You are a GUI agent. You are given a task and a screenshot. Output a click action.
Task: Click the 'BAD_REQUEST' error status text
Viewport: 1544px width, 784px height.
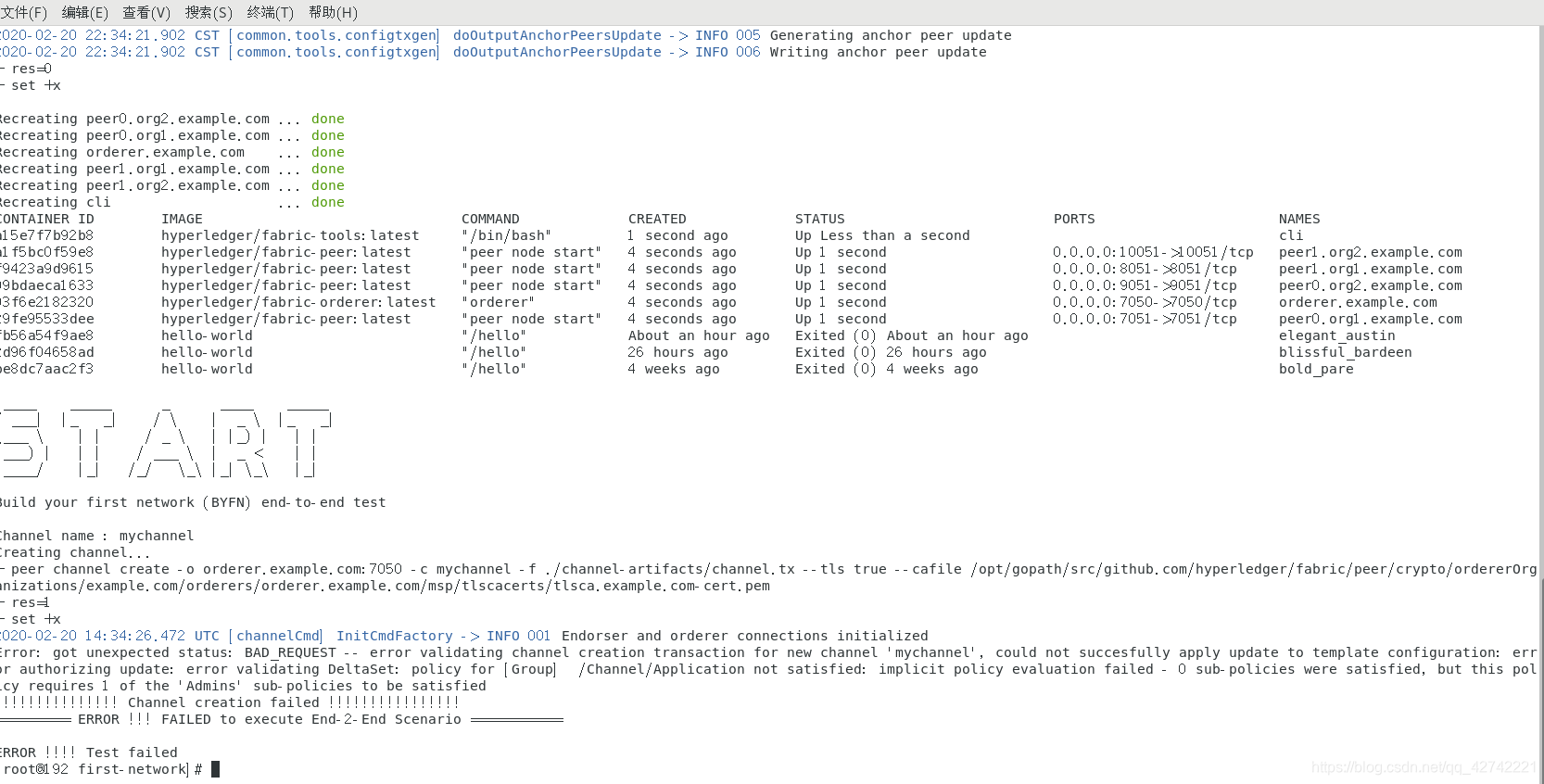pos(290,652)
